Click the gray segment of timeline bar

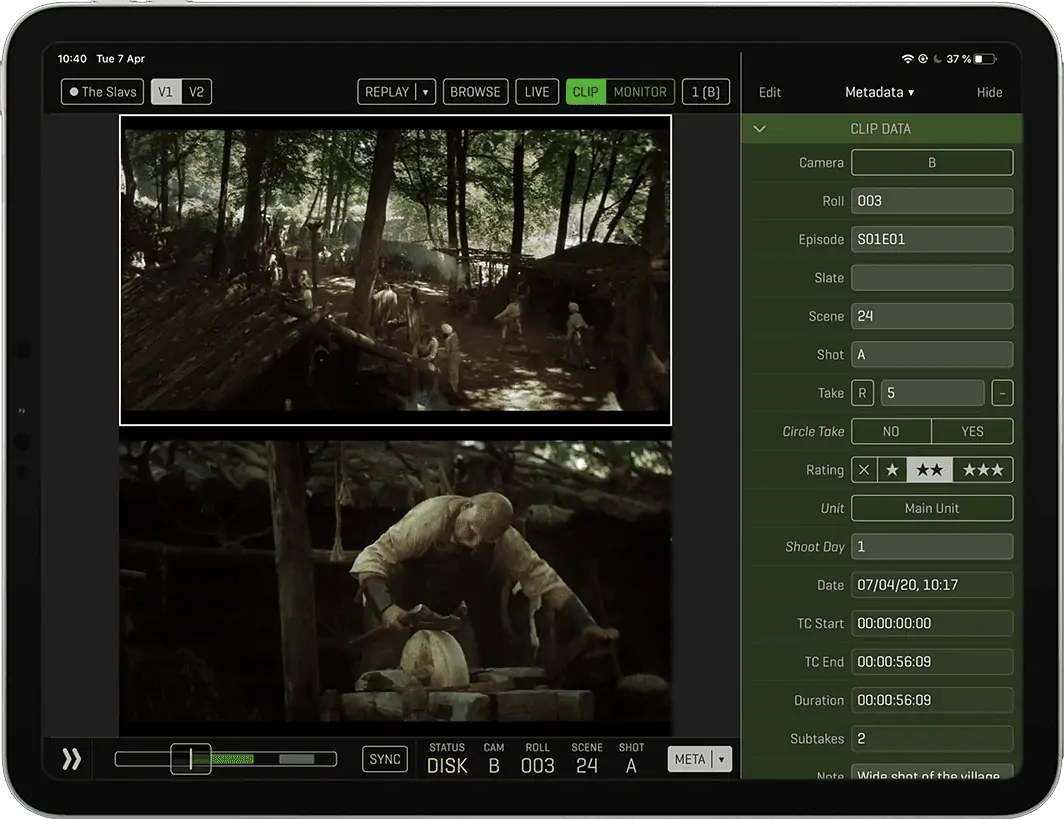point(297,759)
